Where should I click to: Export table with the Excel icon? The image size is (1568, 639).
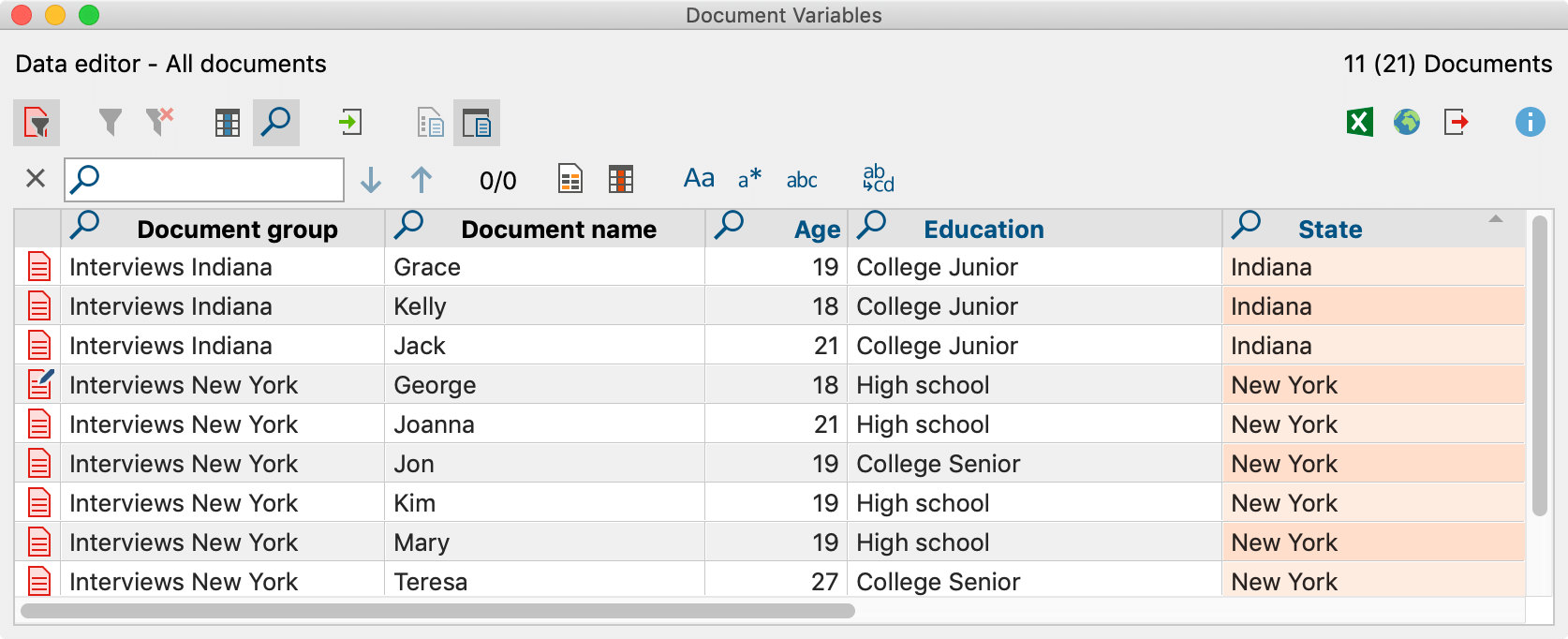click(x=1359, y=122)
